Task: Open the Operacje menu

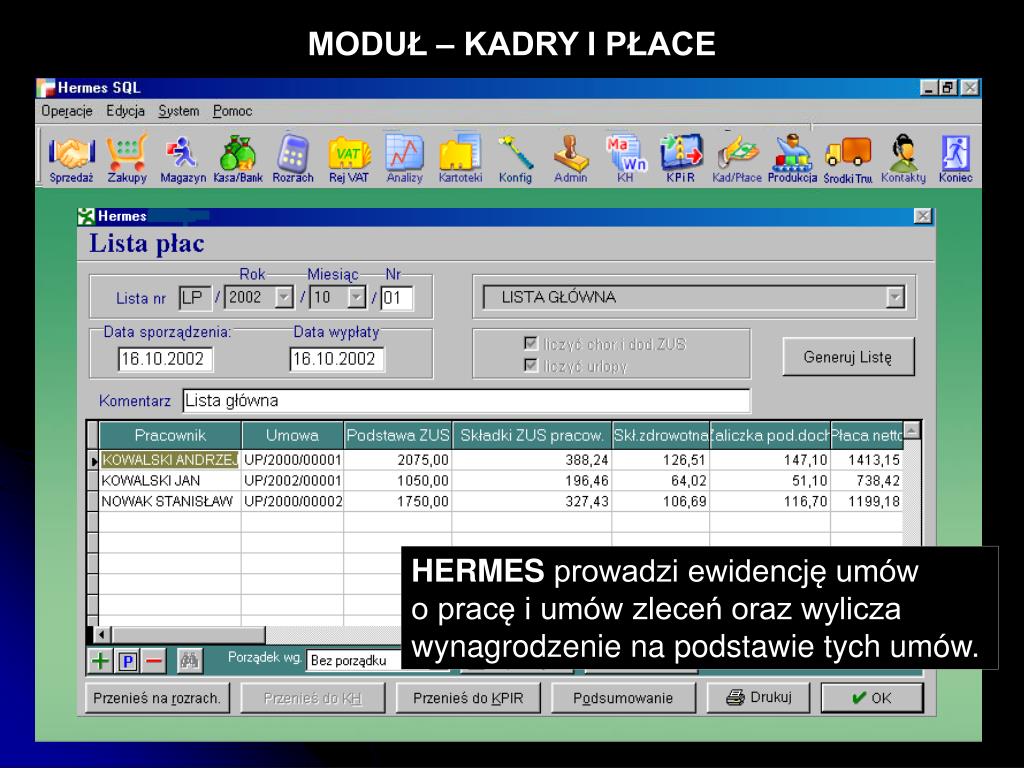Action: point(67,111)
